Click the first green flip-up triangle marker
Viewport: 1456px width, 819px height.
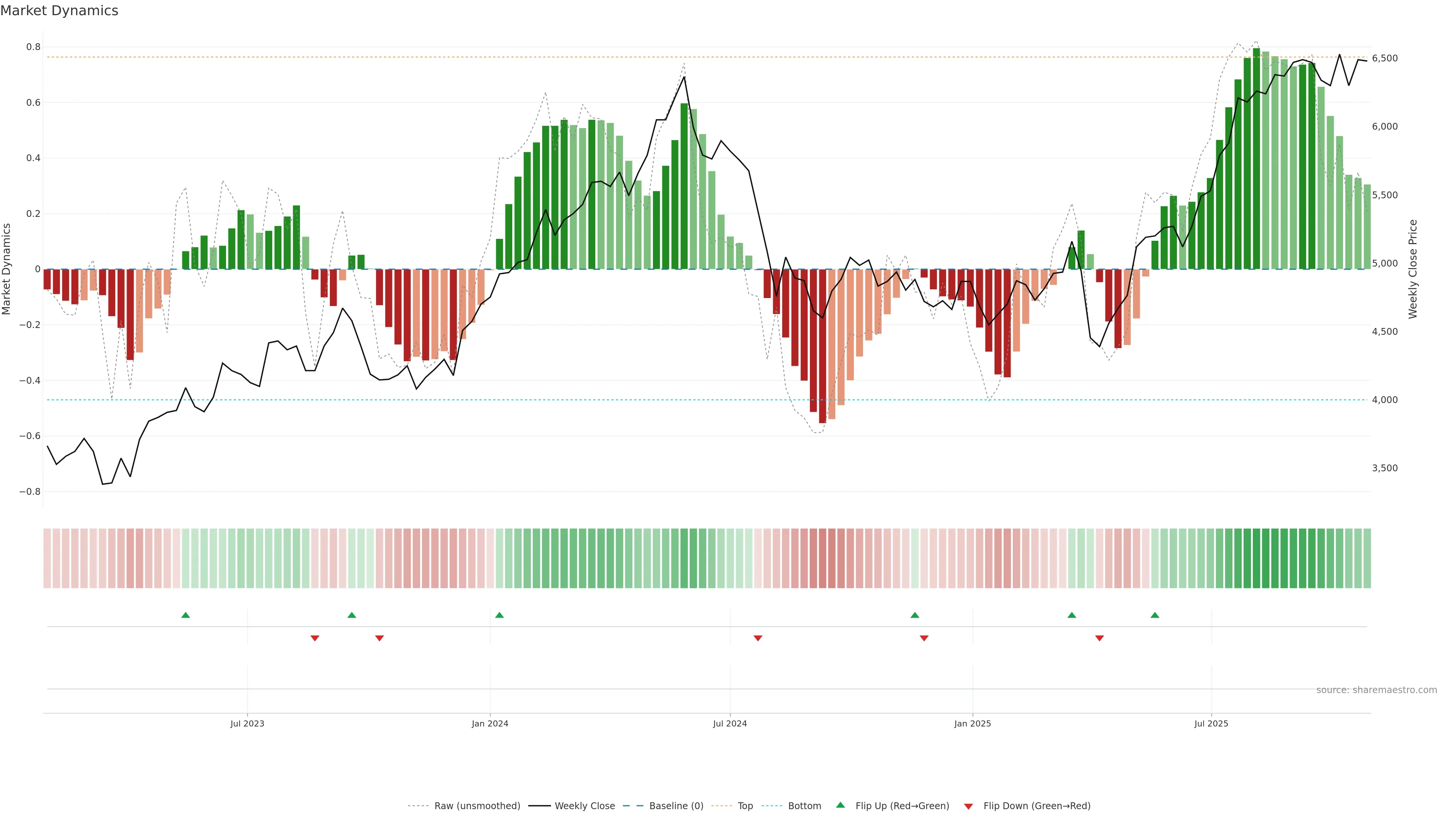[x=185, y=615]
